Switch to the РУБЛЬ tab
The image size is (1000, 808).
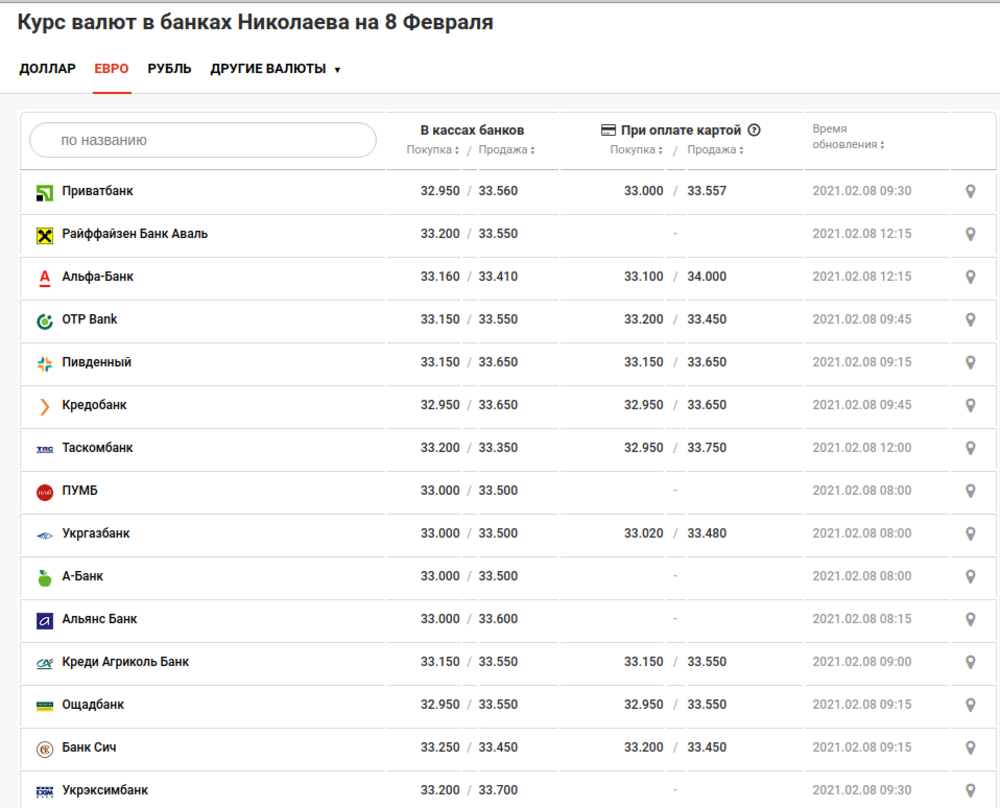tap(169, 69)
